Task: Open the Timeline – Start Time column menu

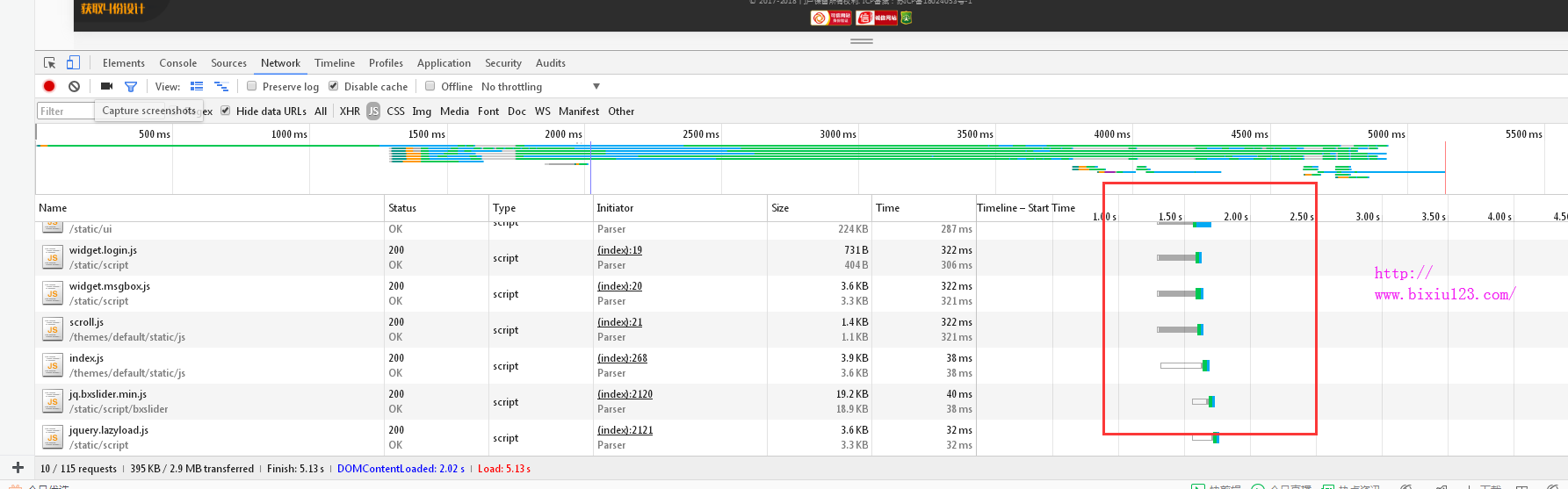Action: coord(1025,208)
